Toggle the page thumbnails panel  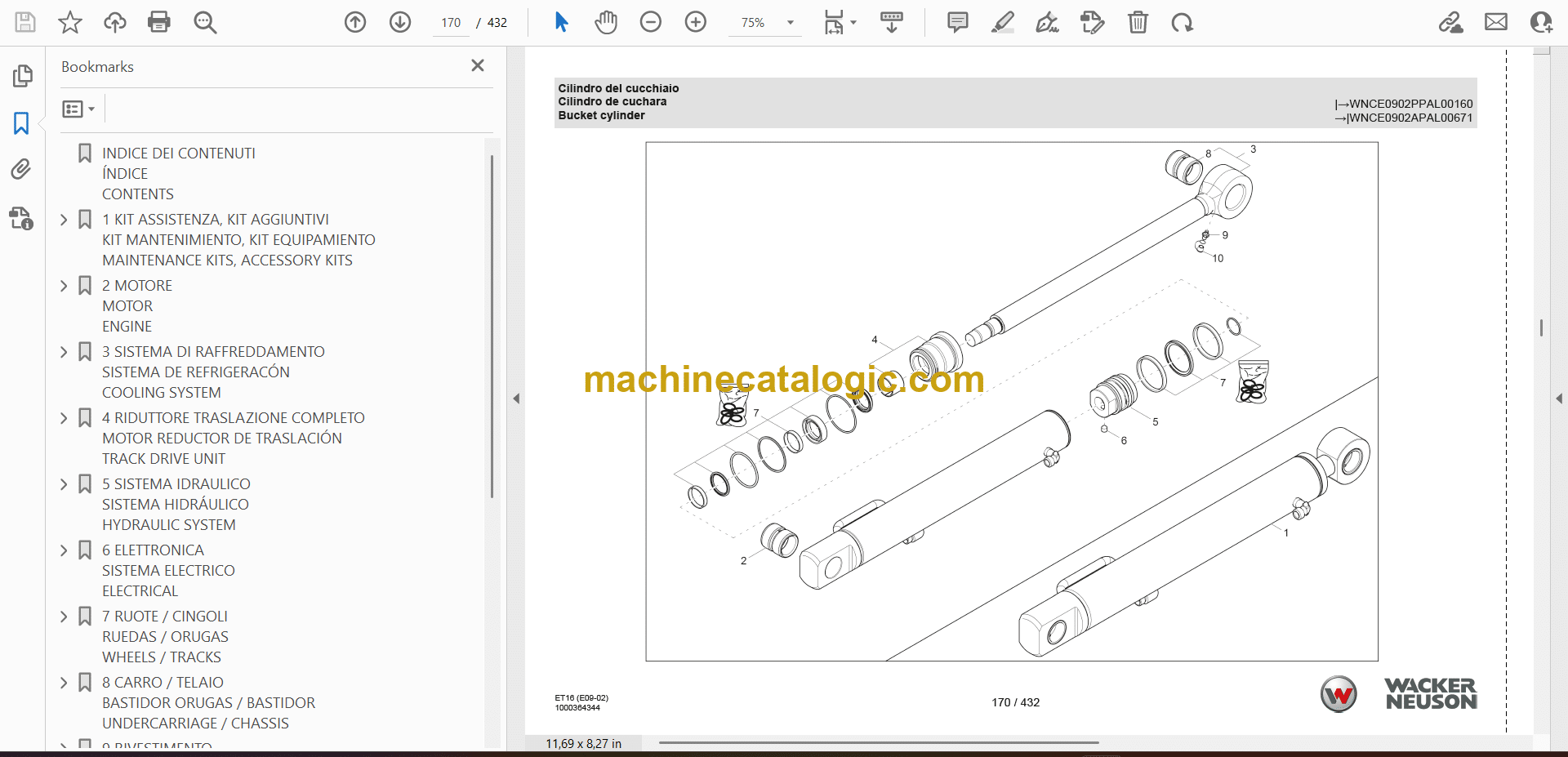tap(22, 76)
